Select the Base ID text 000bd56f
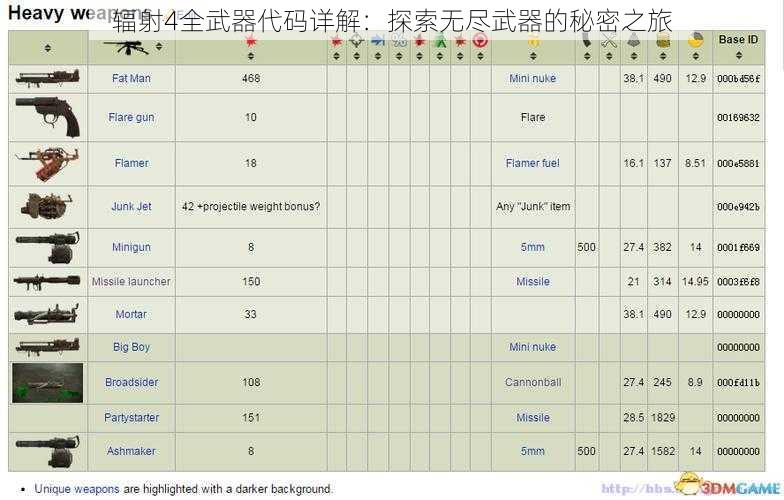This screenshot has height=500, width=784. [739, 78]
